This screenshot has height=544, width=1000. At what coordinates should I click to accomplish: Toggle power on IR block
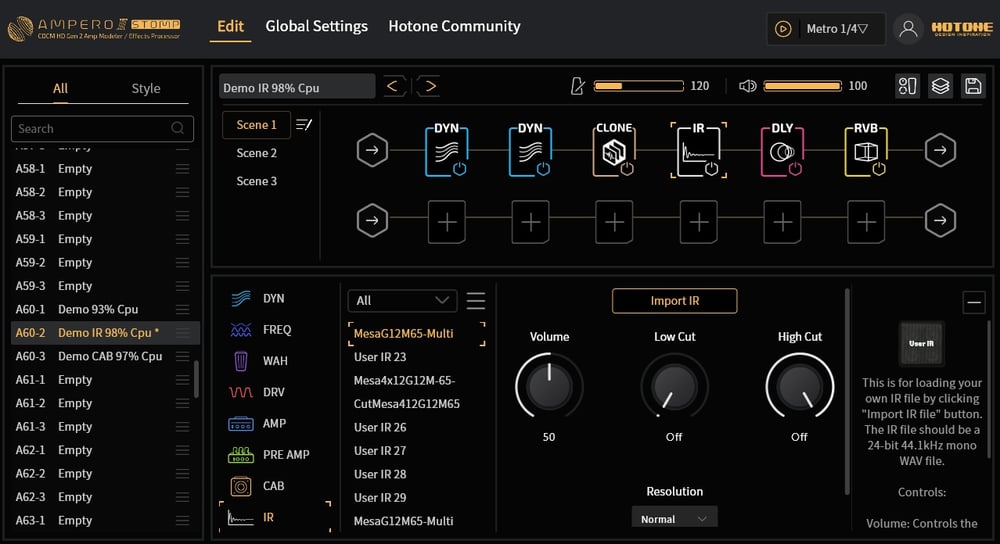[712, 169]
